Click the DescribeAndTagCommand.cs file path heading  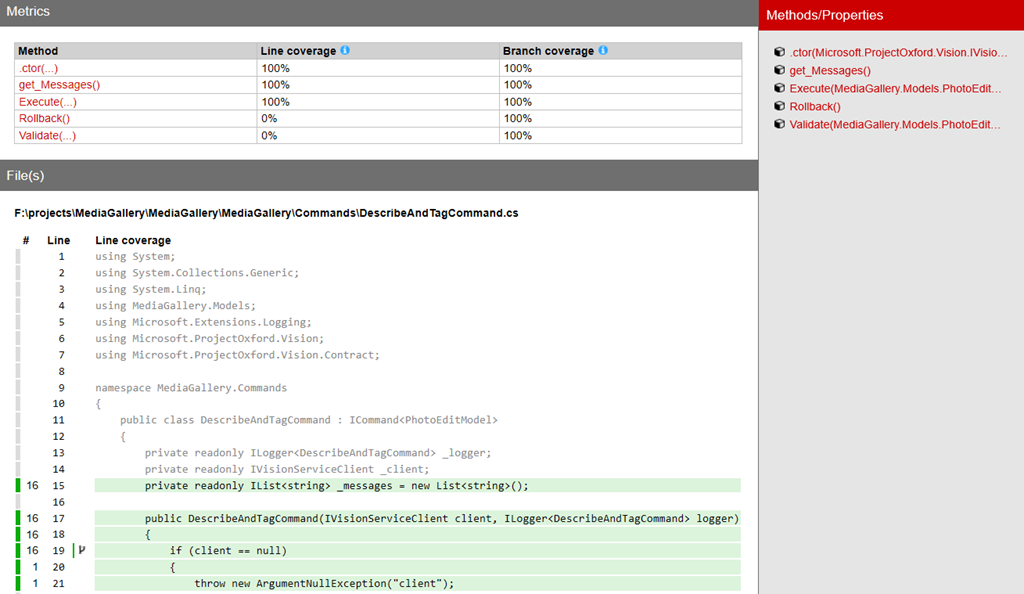tap(266, 213)
